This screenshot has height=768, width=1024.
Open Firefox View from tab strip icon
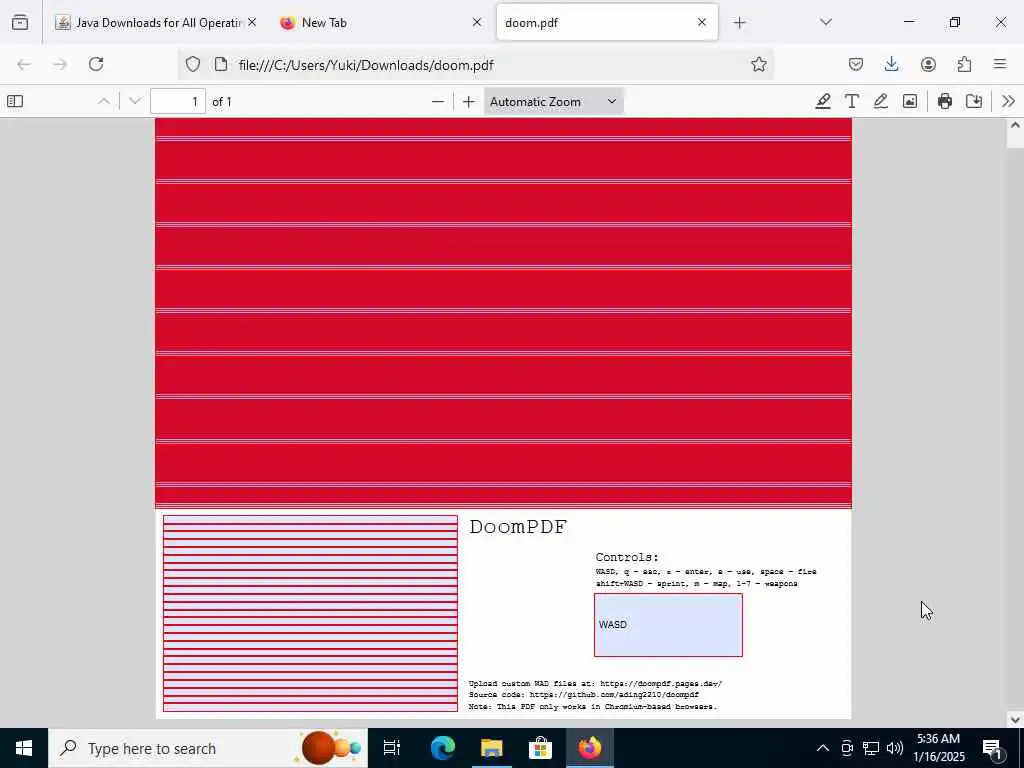tap(20, 23)
